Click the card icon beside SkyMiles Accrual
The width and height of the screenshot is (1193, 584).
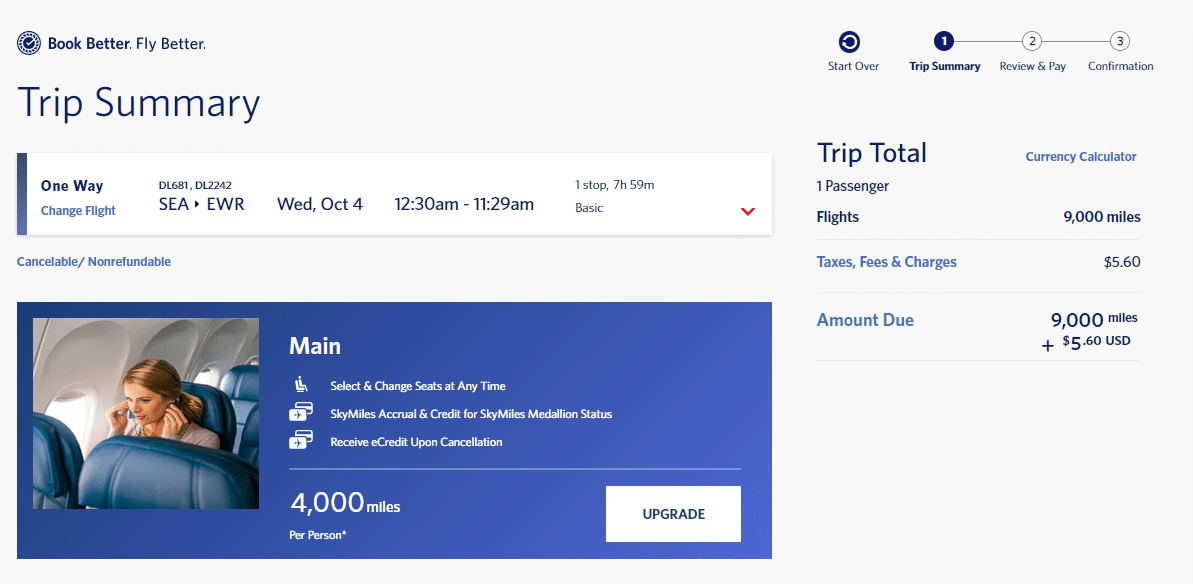point(300,413)
